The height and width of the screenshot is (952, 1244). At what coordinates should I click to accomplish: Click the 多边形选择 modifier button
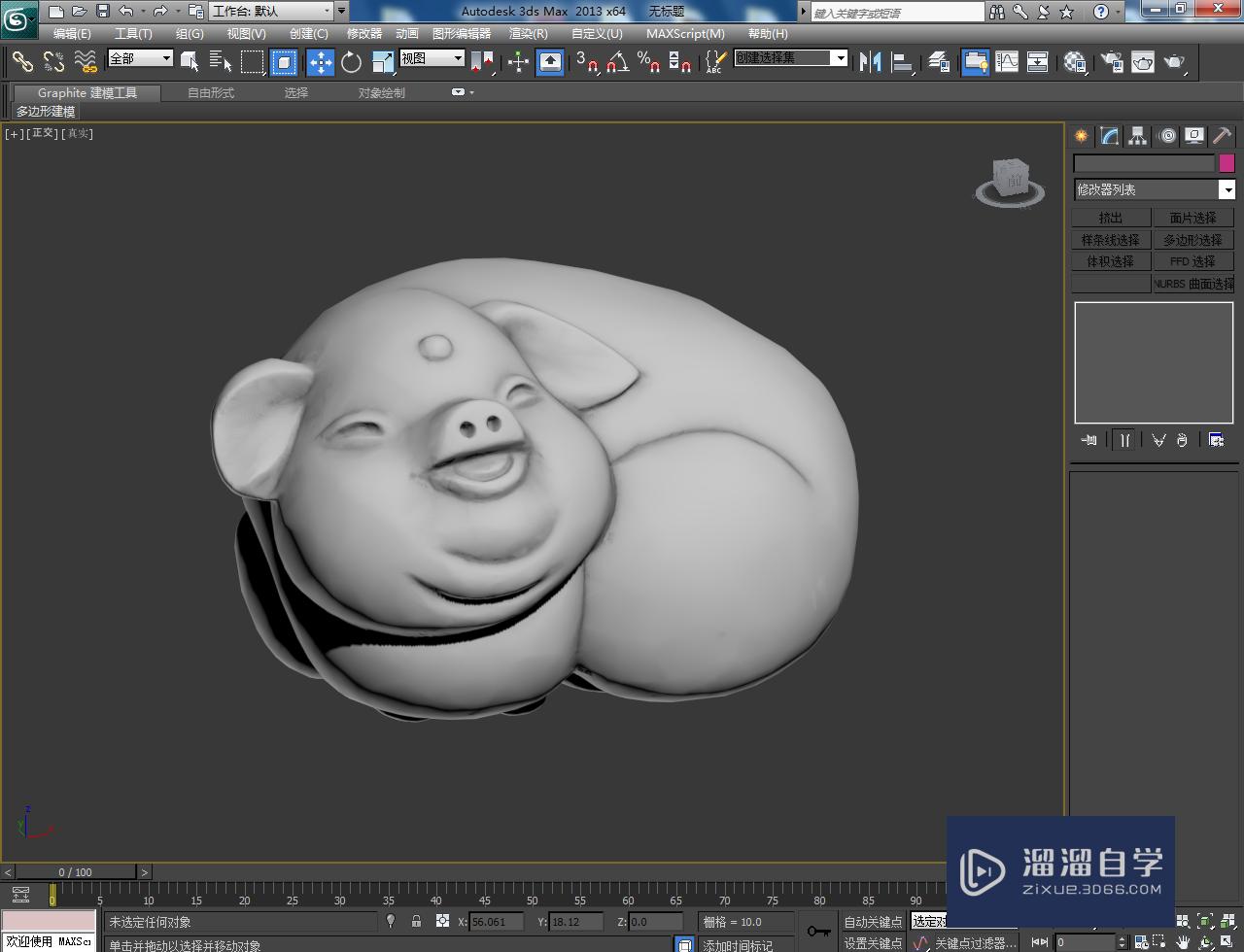[x=1193, y=240]
